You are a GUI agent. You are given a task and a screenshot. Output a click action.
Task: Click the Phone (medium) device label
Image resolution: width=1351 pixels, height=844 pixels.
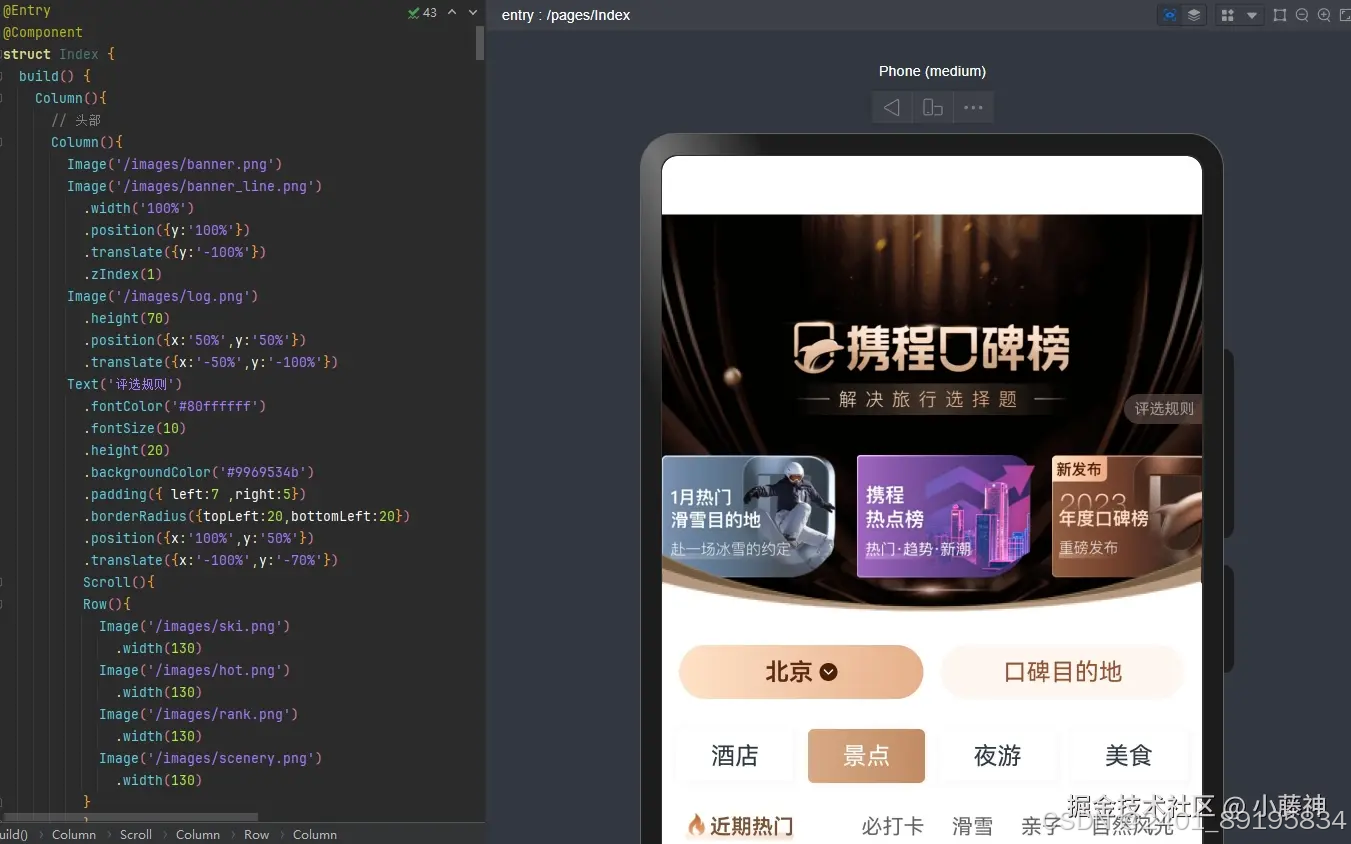click(x=932, y=71)
